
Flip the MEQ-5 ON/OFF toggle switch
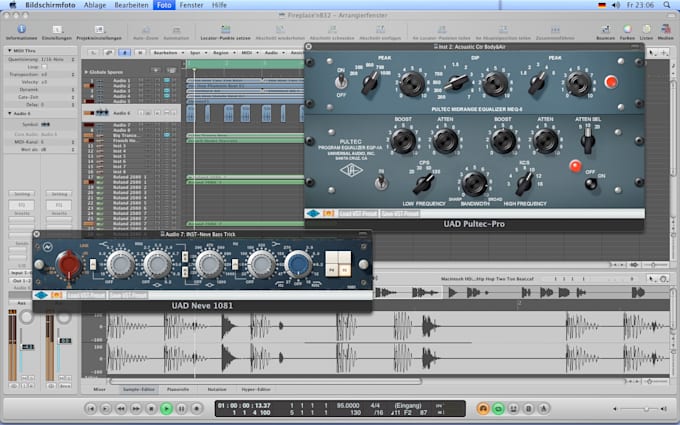coord(341,81)
